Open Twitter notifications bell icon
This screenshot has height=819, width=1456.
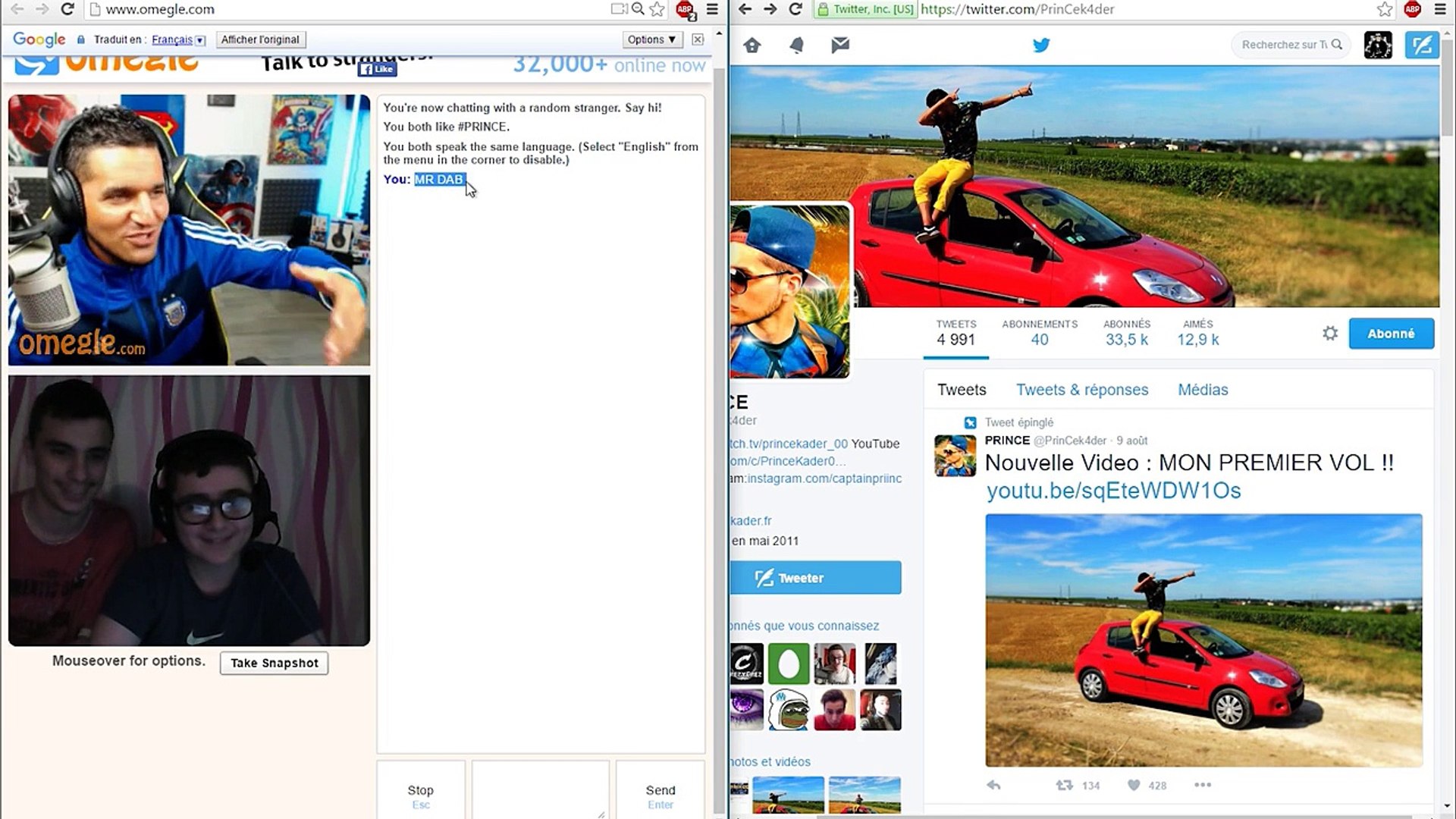[796, 45]
